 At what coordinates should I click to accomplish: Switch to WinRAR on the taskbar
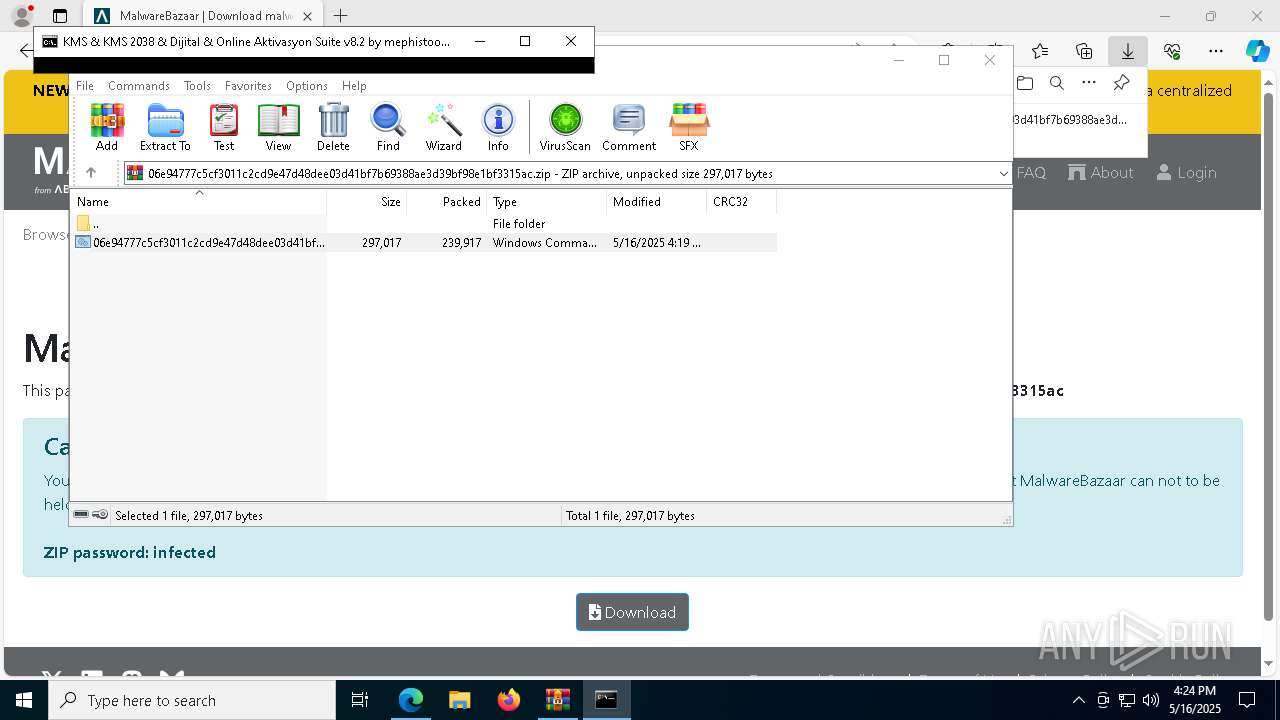(x=557, y=700)
